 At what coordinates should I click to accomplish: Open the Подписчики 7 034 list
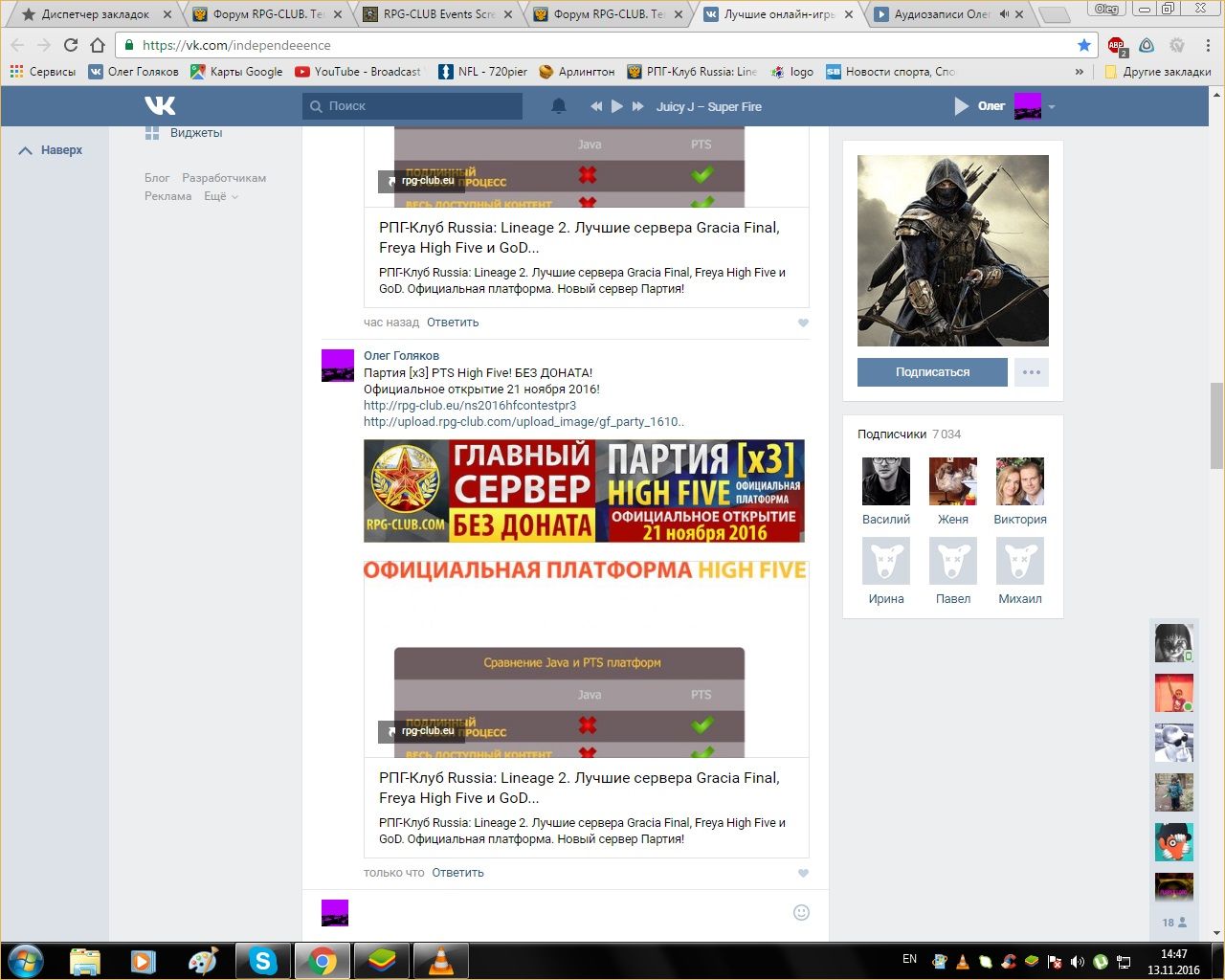tap(909, 434)
